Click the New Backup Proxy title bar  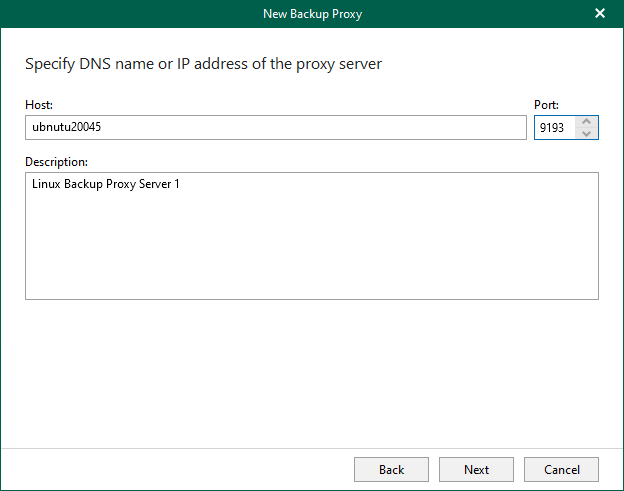[311, 13]
